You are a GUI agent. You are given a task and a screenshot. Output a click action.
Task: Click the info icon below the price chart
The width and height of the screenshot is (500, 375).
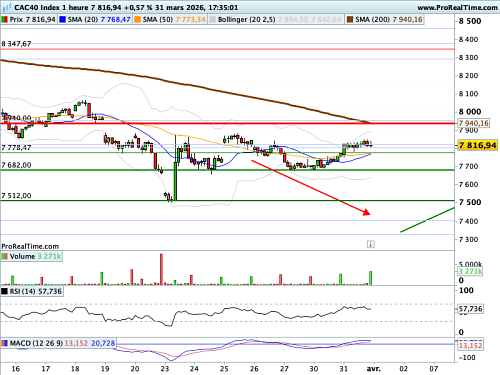tap(370, 244)
